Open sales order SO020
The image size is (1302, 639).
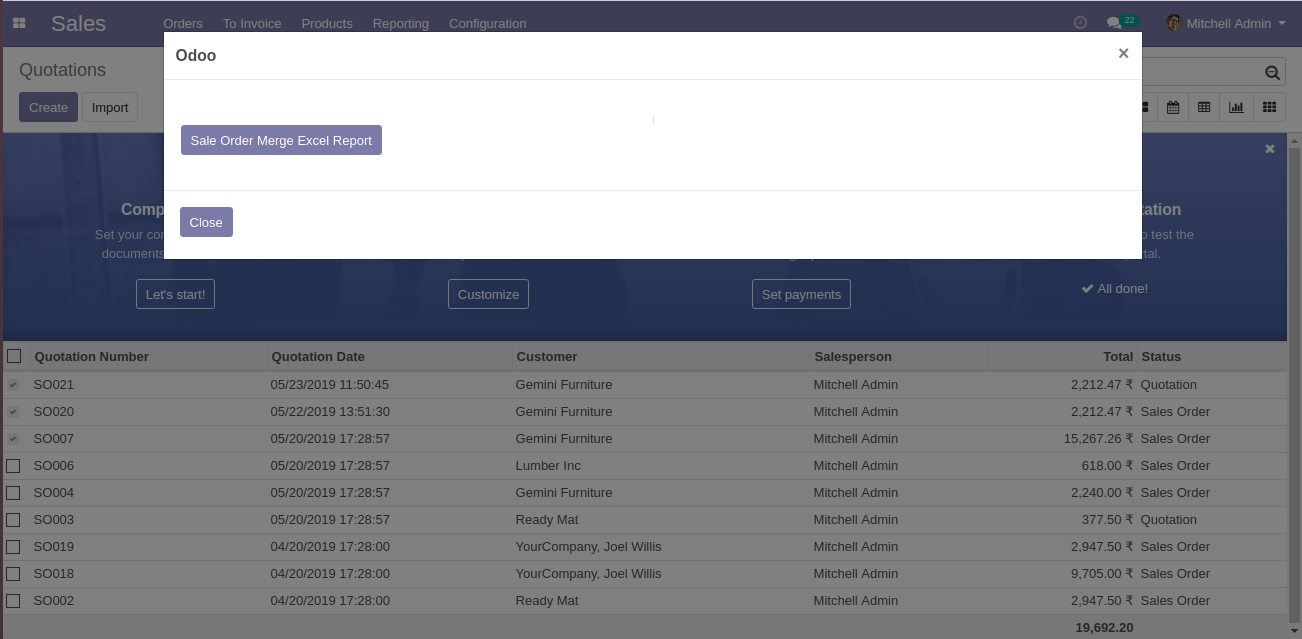[54, 412]
